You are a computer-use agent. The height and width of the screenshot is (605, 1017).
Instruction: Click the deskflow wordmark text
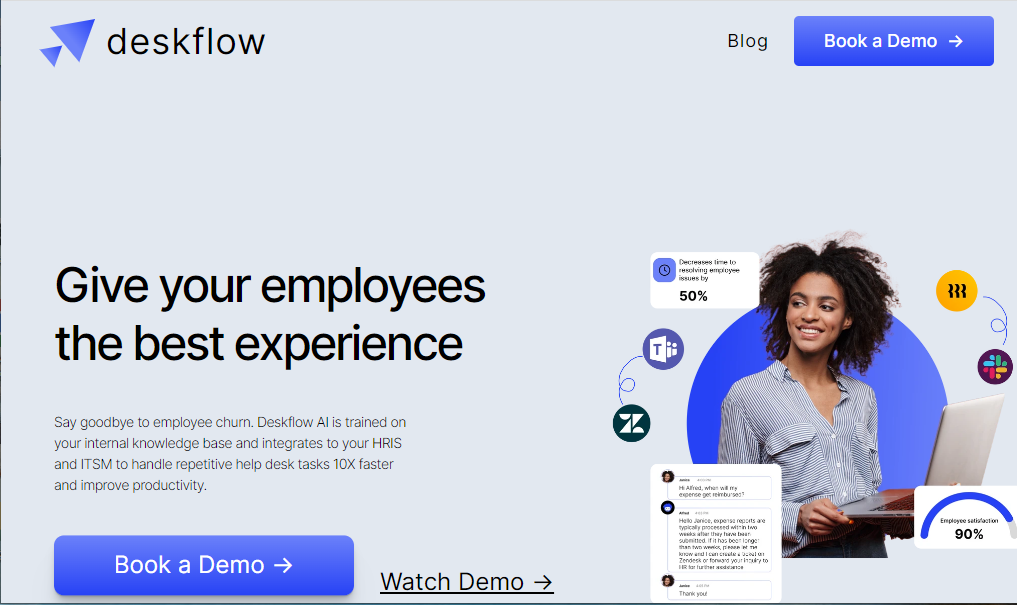pyautogui.click(x=185, y=42)
